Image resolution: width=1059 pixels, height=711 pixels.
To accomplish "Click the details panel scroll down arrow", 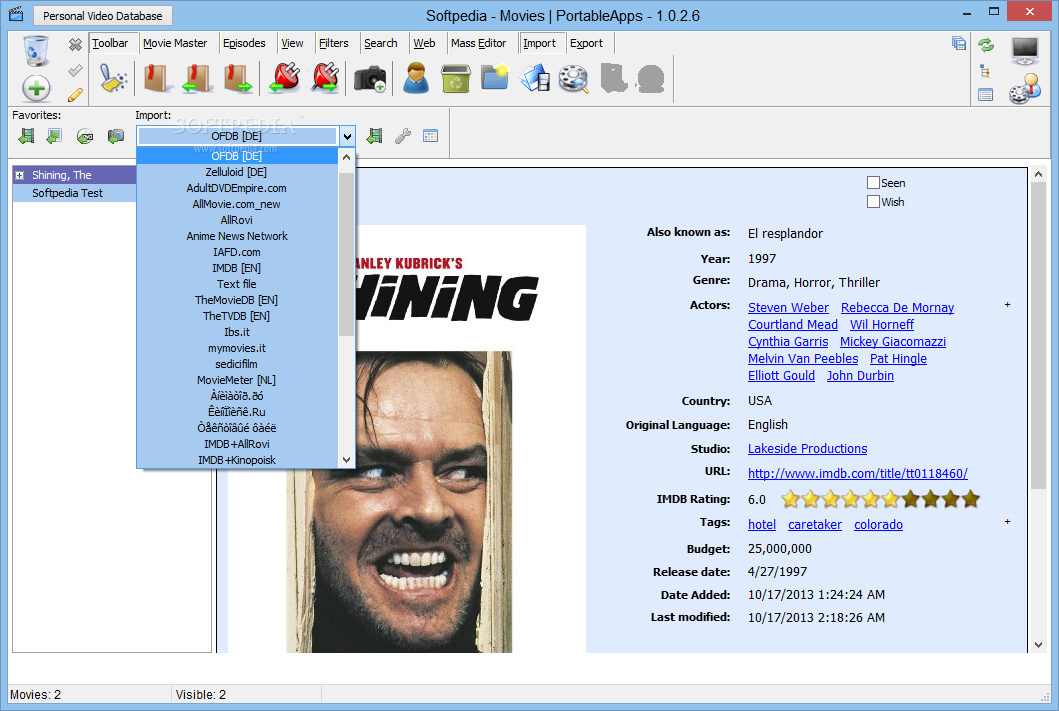I will [1038, 645].
